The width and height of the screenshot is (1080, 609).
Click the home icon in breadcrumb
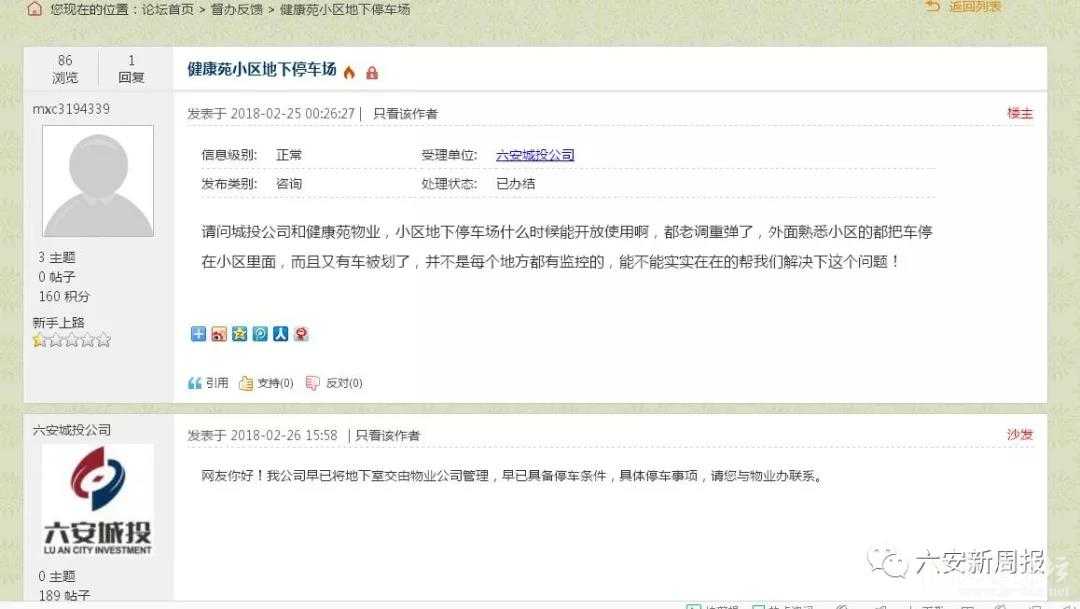point(34,9)
